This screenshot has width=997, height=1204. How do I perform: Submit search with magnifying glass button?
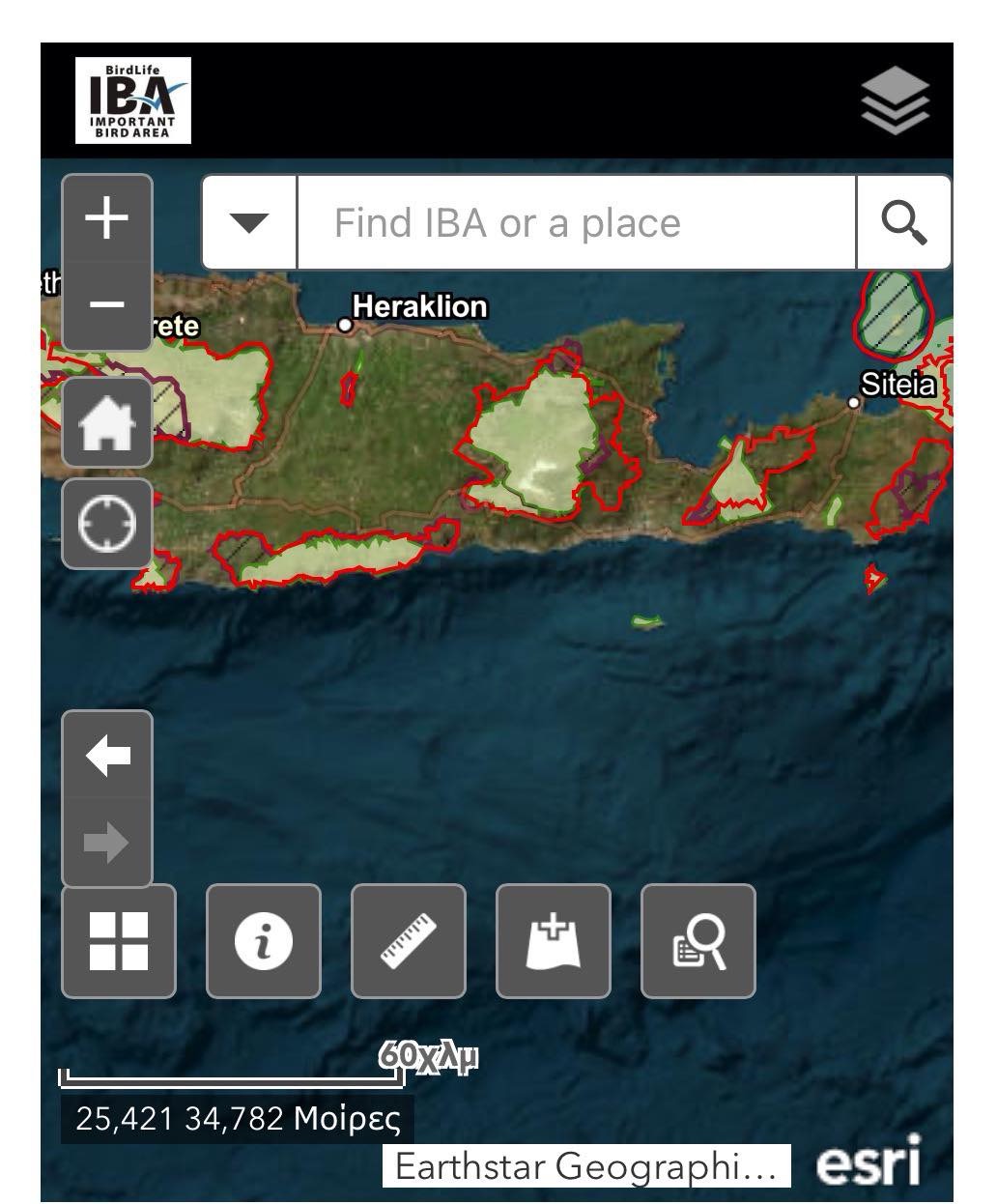coord(903,222)
